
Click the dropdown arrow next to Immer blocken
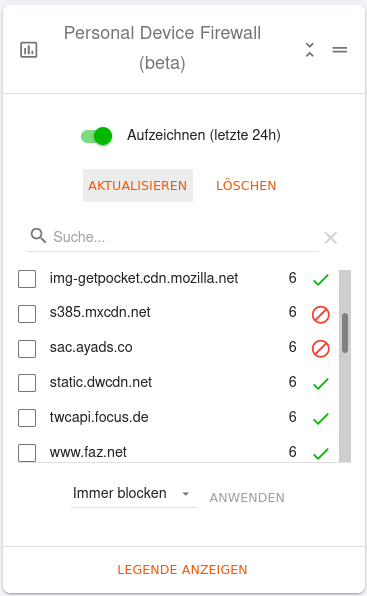point(185,494)
